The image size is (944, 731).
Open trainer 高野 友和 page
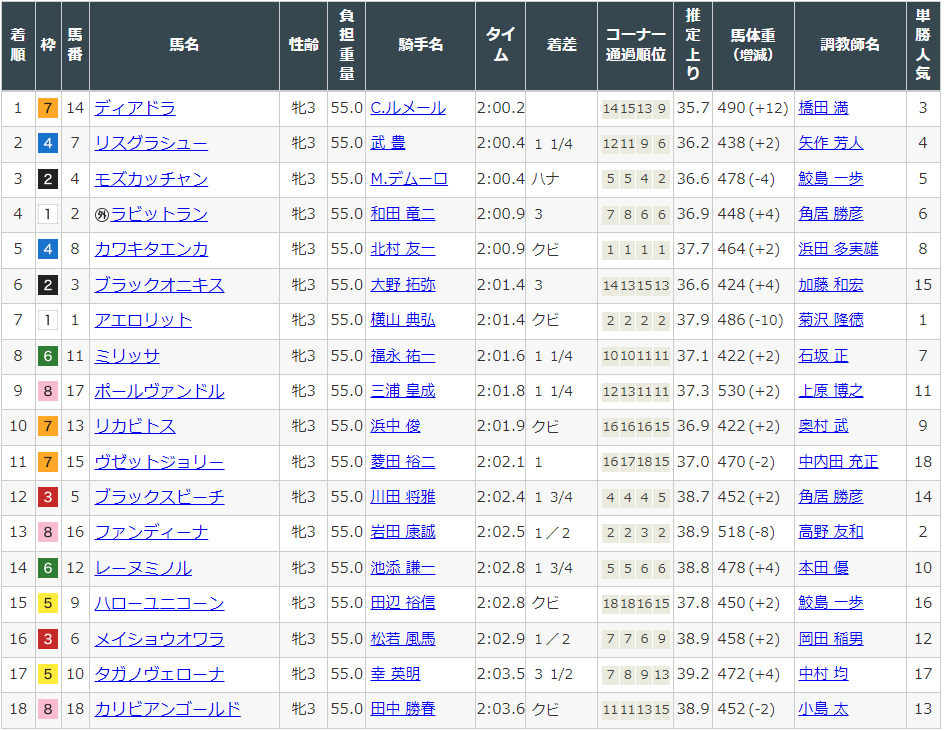[x=831, y=532]
